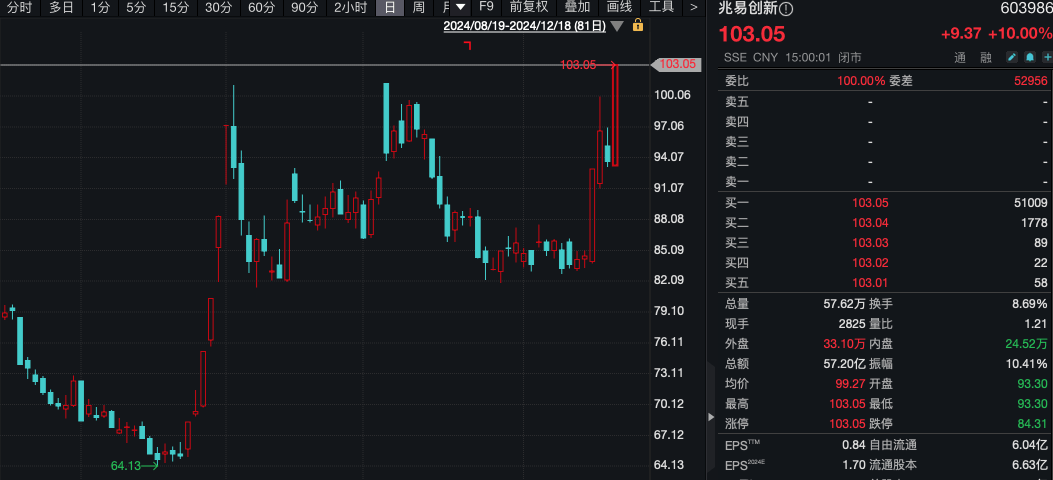Select the 15分 period tab
Viewport: 1053px width, 480px height.
(175, 8)
